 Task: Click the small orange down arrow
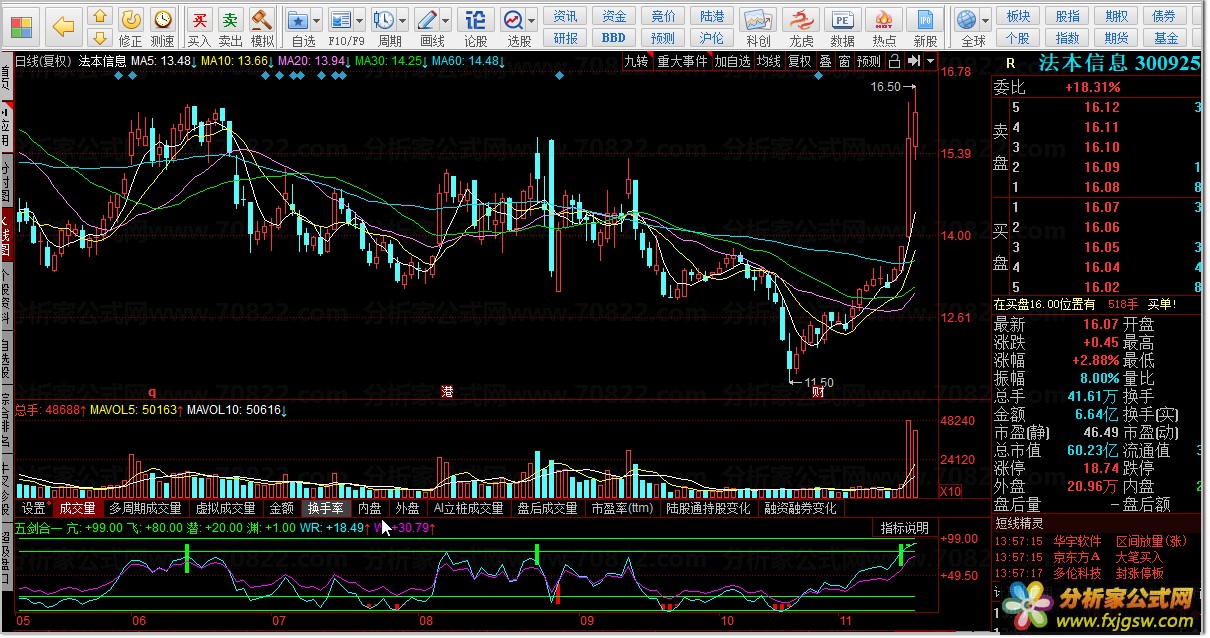(x=100, y=37)
